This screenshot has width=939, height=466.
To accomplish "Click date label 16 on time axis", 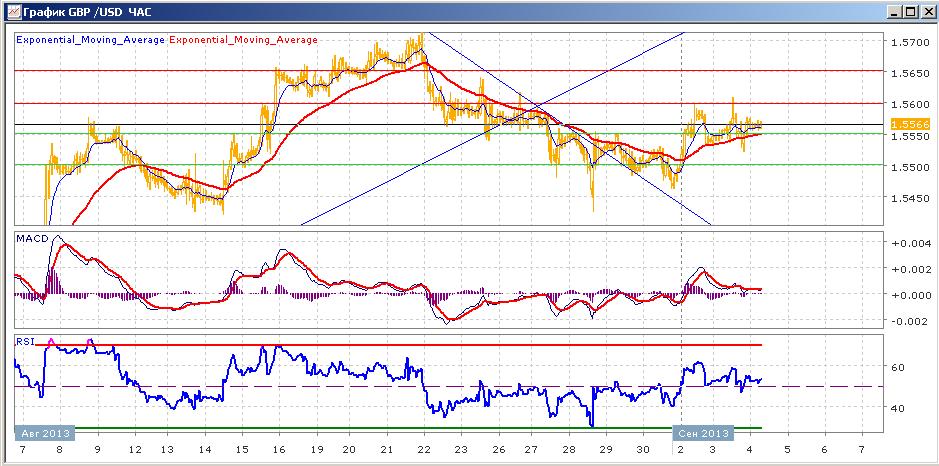I will [x=278, y=449].
